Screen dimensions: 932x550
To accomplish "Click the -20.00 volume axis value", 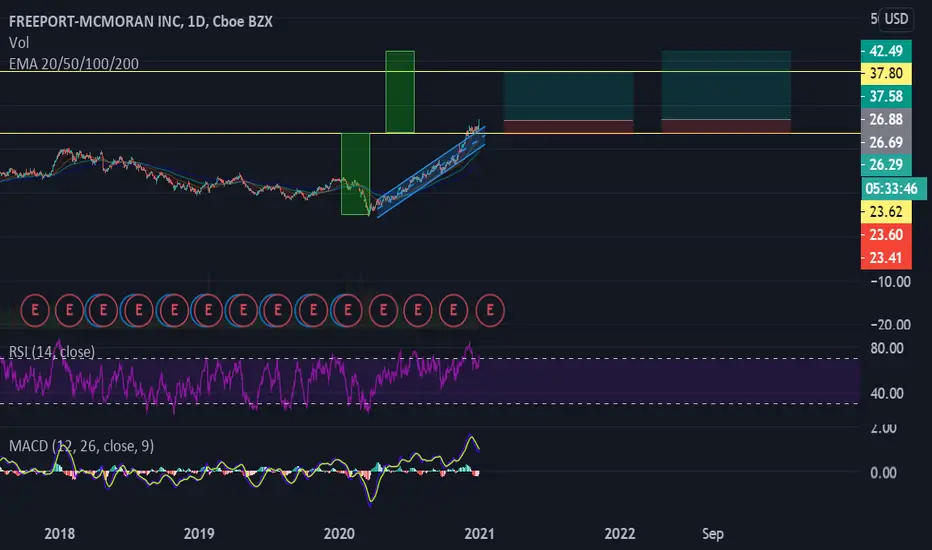I will point(890,325).
